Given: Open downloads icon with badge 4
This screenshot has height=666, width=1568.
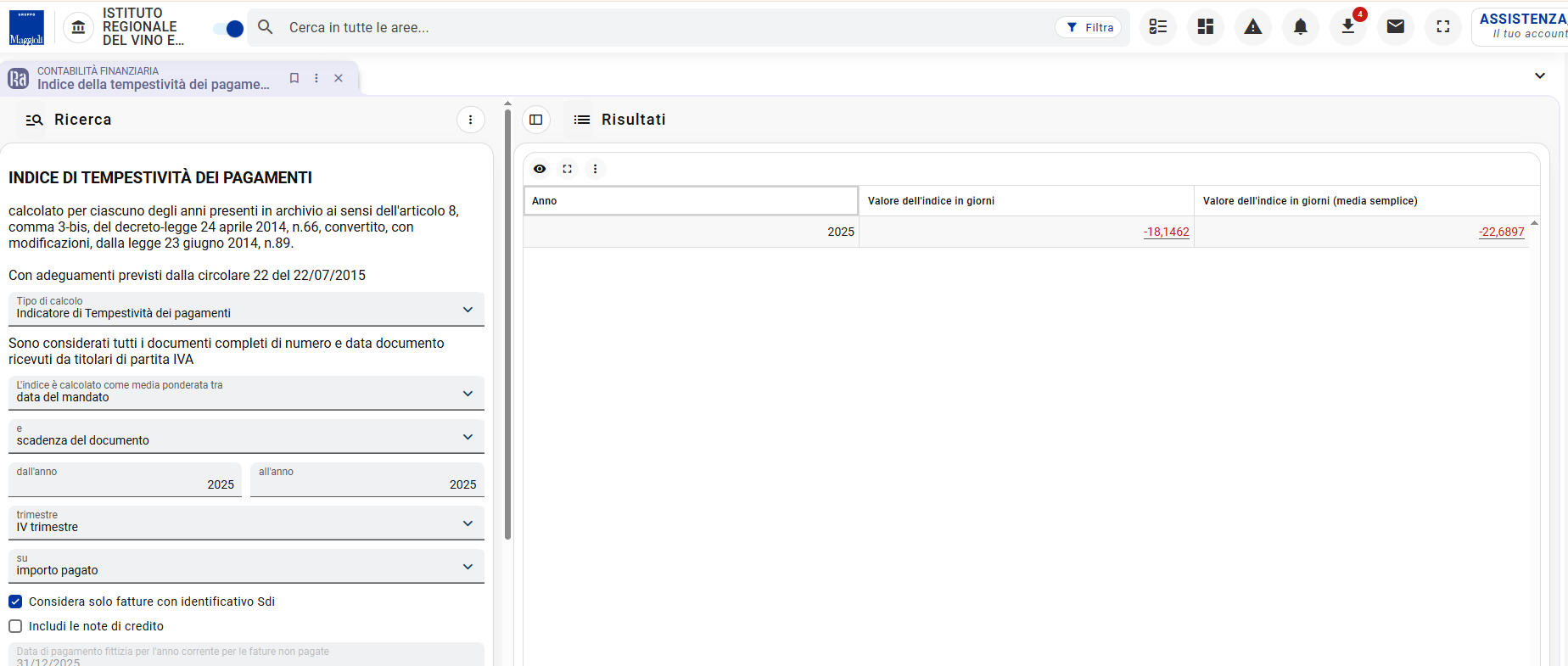Looking at the screenshot, I should click(1348, 27).
